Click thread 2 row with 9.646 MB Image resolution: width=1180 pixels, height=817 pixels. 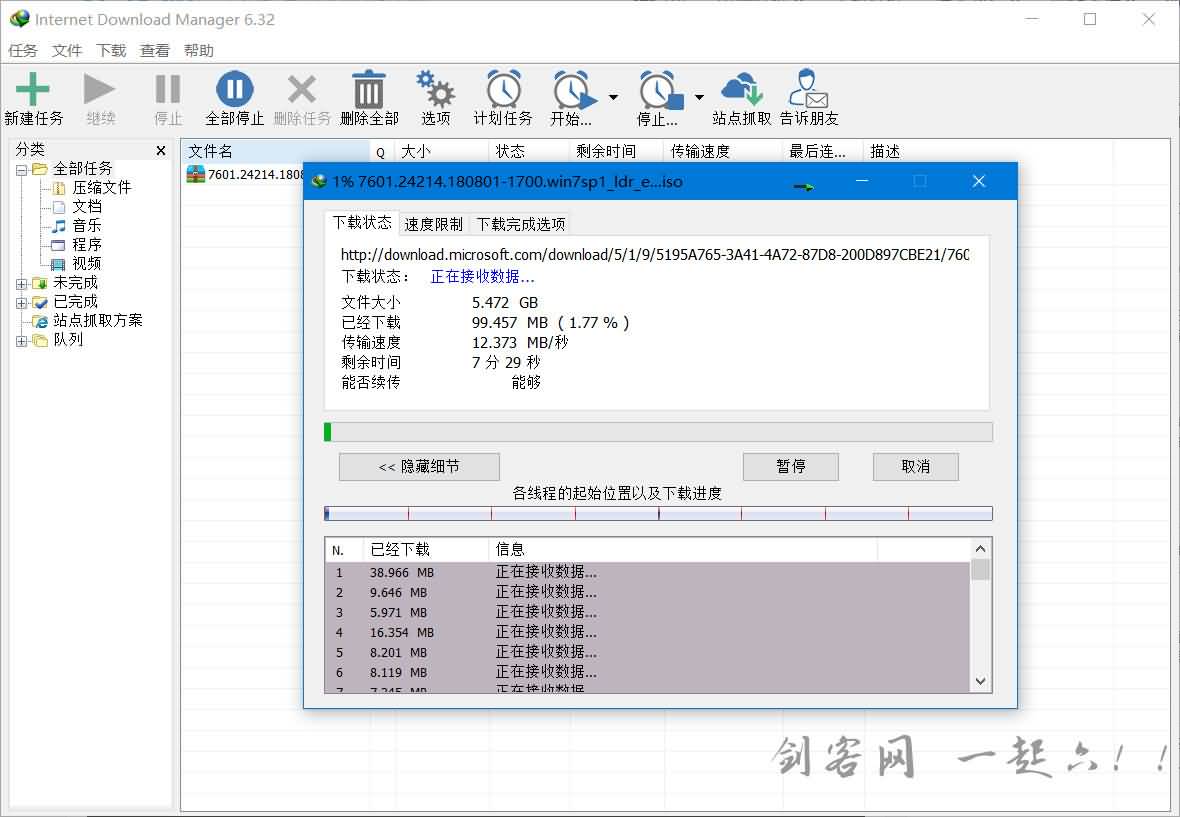pyautogui.click(x=648, y=592)
